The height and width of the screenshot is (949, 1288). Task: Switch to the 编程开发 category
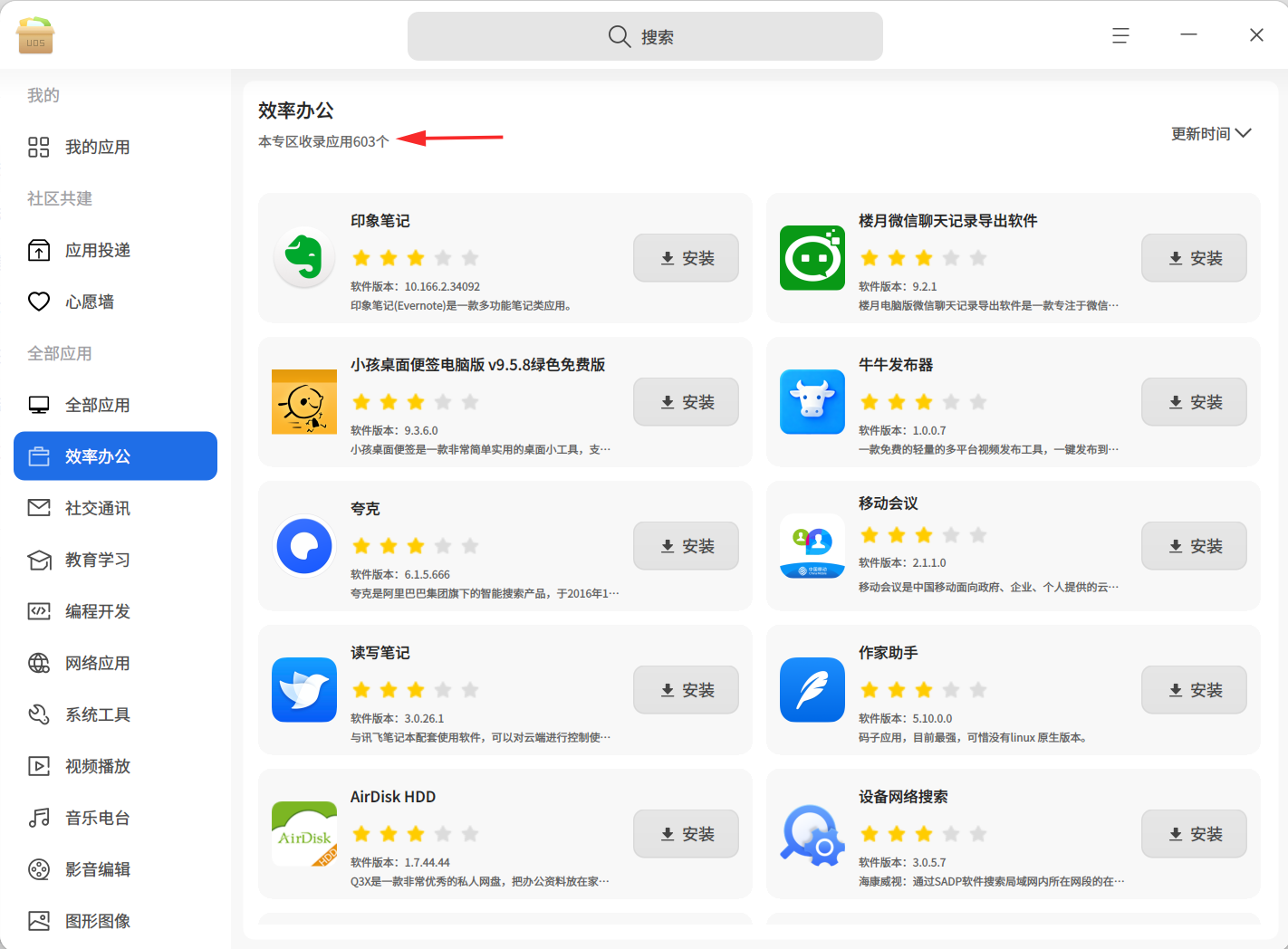[x=115, y=611]
